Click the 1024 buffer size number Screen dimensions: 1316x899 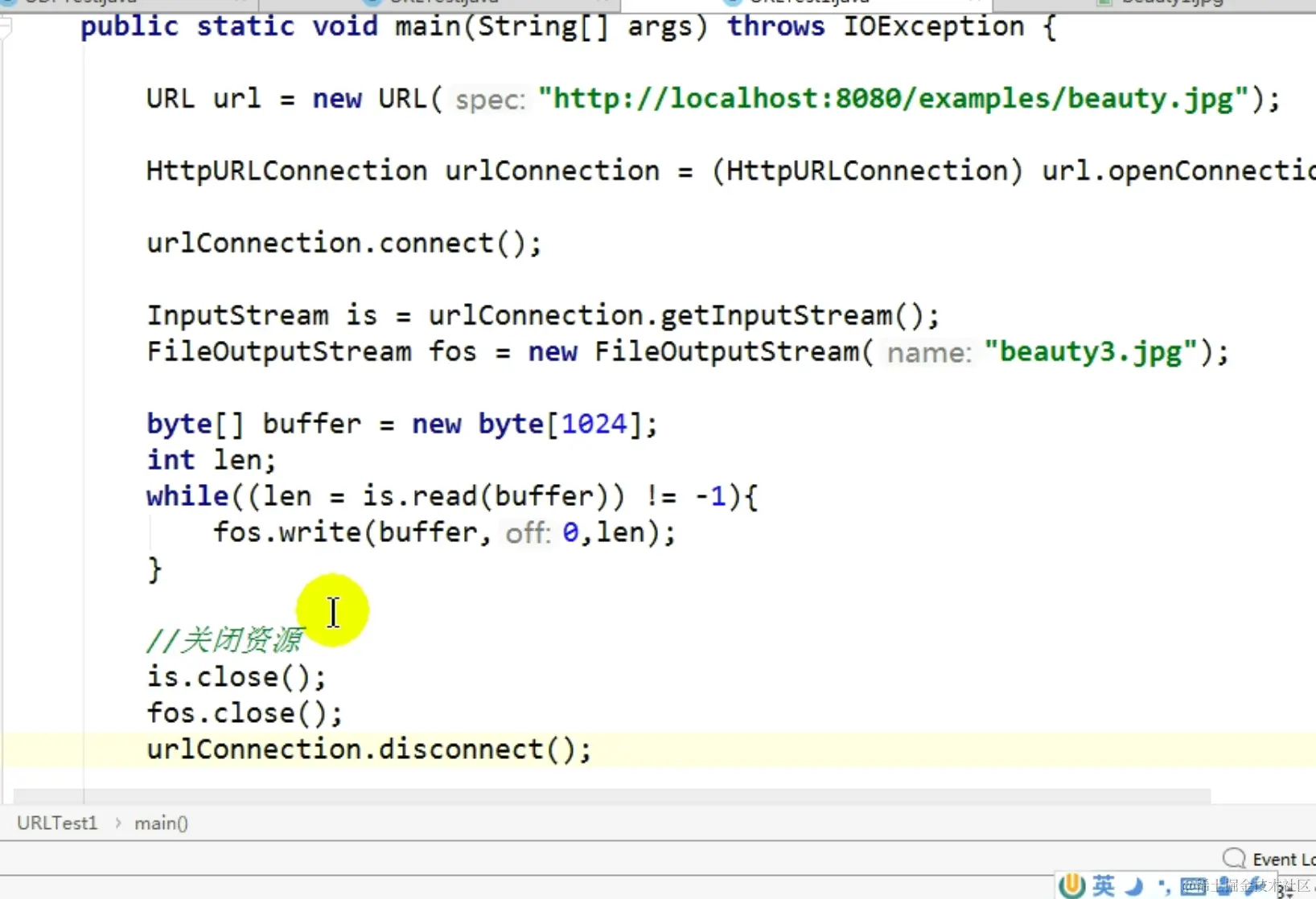[594, 424]
